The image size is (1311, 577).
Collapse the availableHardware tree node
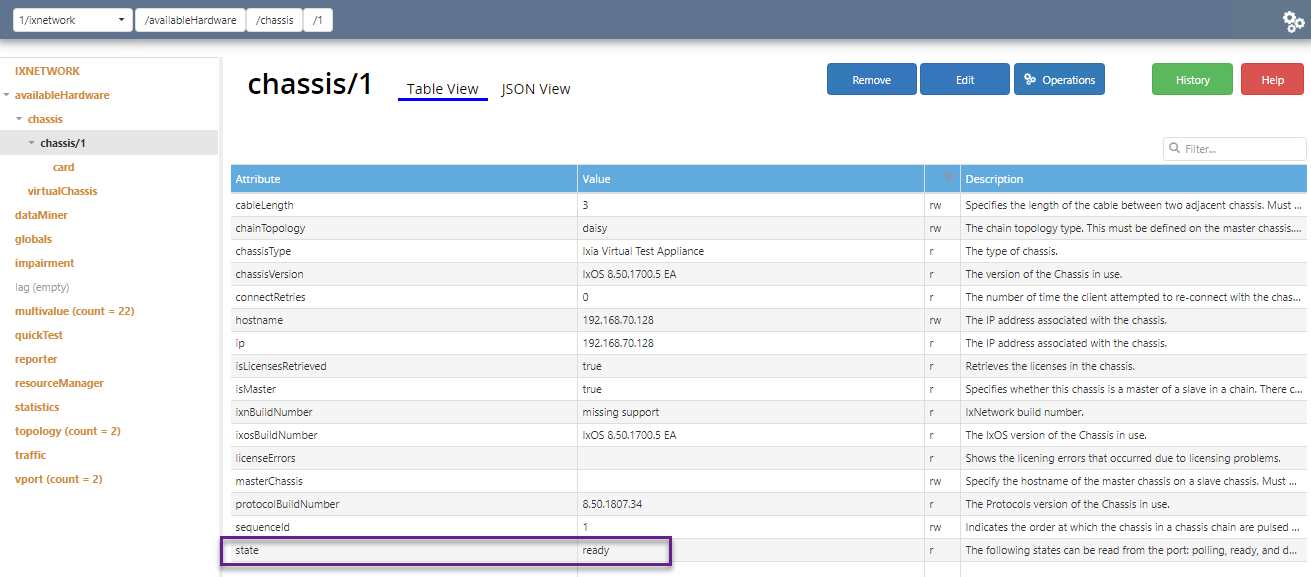pyautogui.click(x=7, y=95)
